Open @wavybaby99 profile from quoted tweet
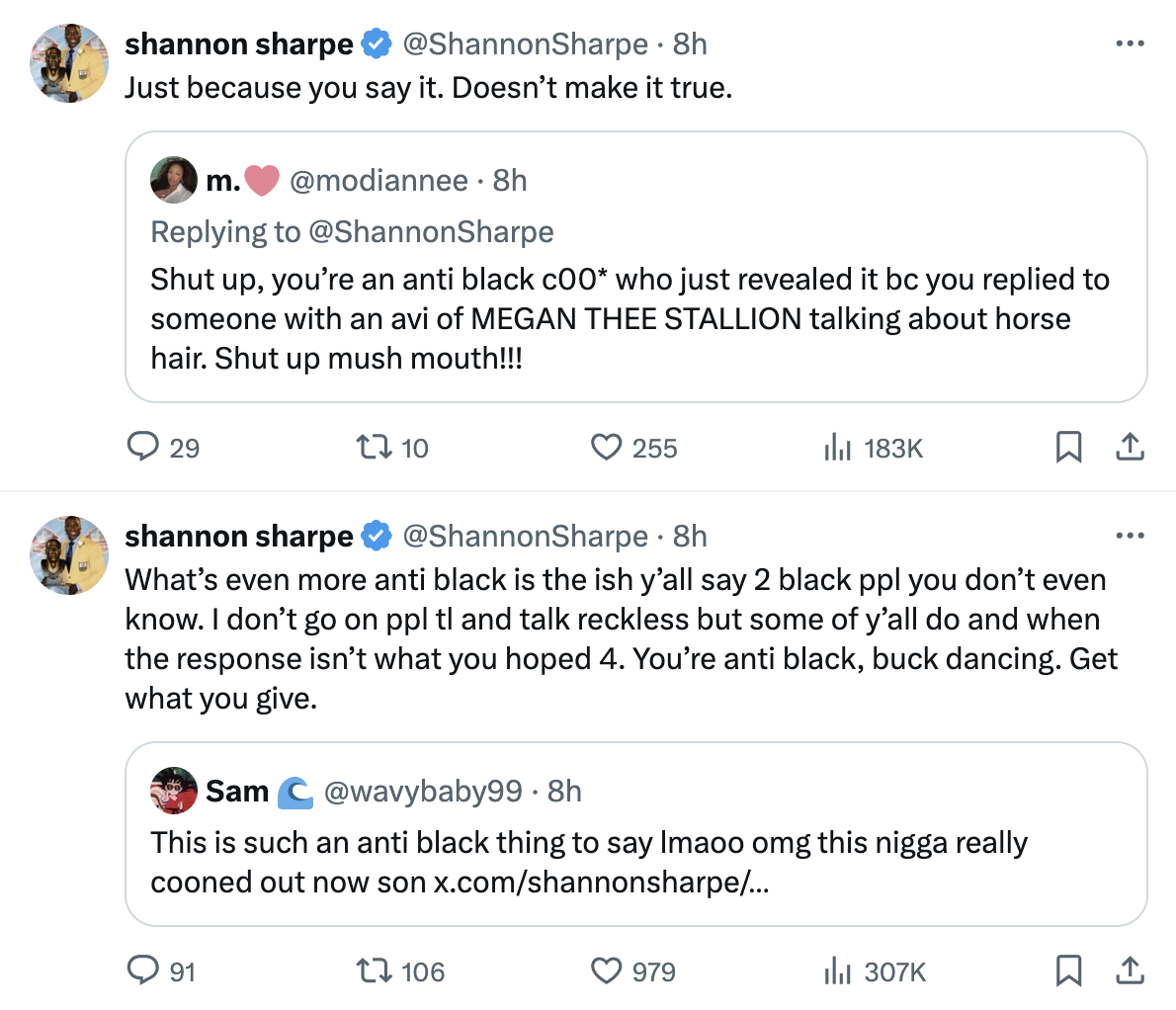The height and width of the screenshot is (1010, 1176). tap(423, 791)
